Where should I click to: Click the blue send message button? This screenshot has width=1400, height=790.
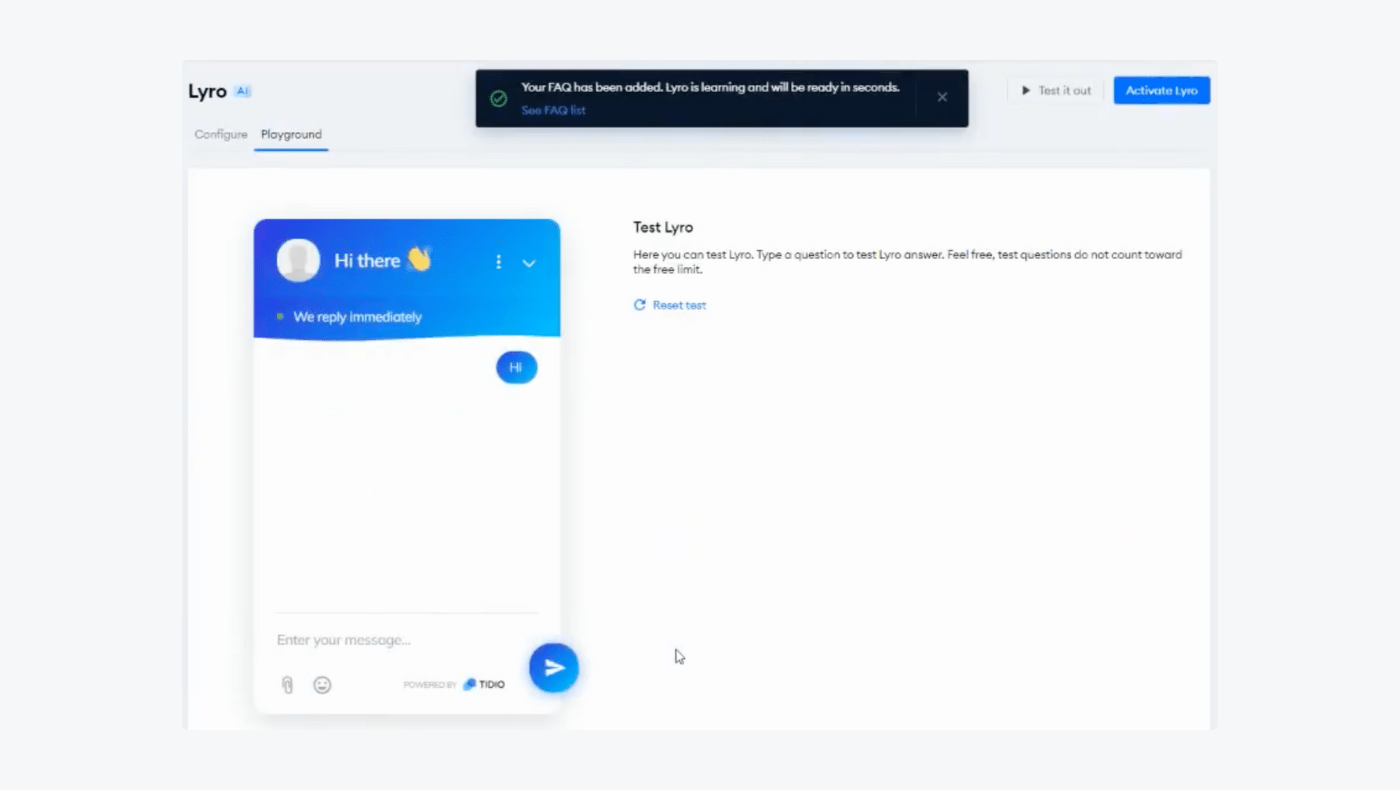[x=554, y=668]
